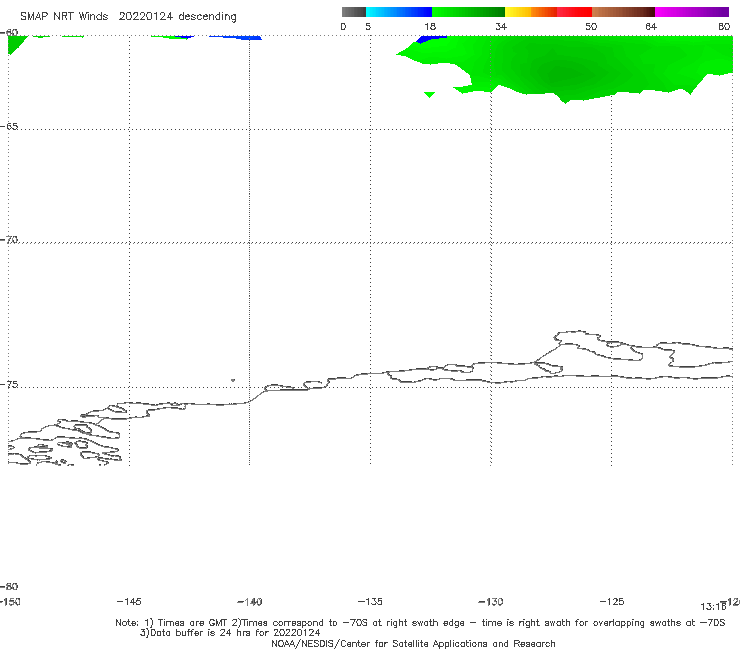Click the NOAA/NESDIS credit line
This screenshot has width=740, height=650.
[x=413, y=644]
